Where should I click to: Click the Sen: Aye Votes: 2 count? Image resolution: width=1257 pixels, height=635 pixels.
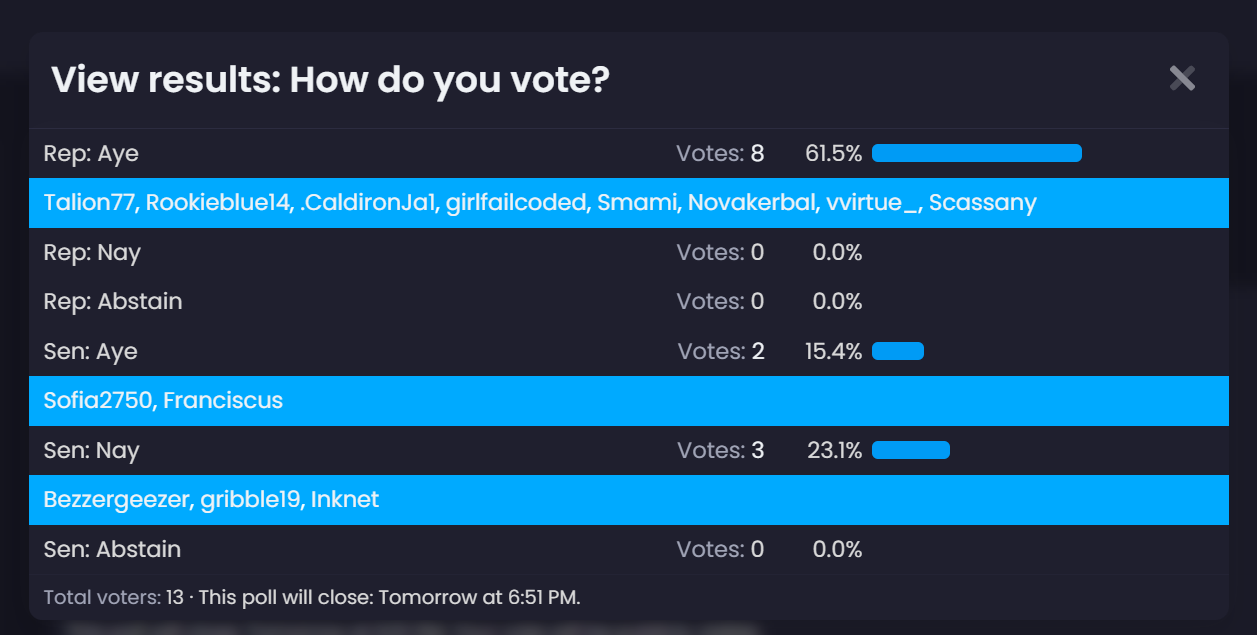tap(720, 352)
